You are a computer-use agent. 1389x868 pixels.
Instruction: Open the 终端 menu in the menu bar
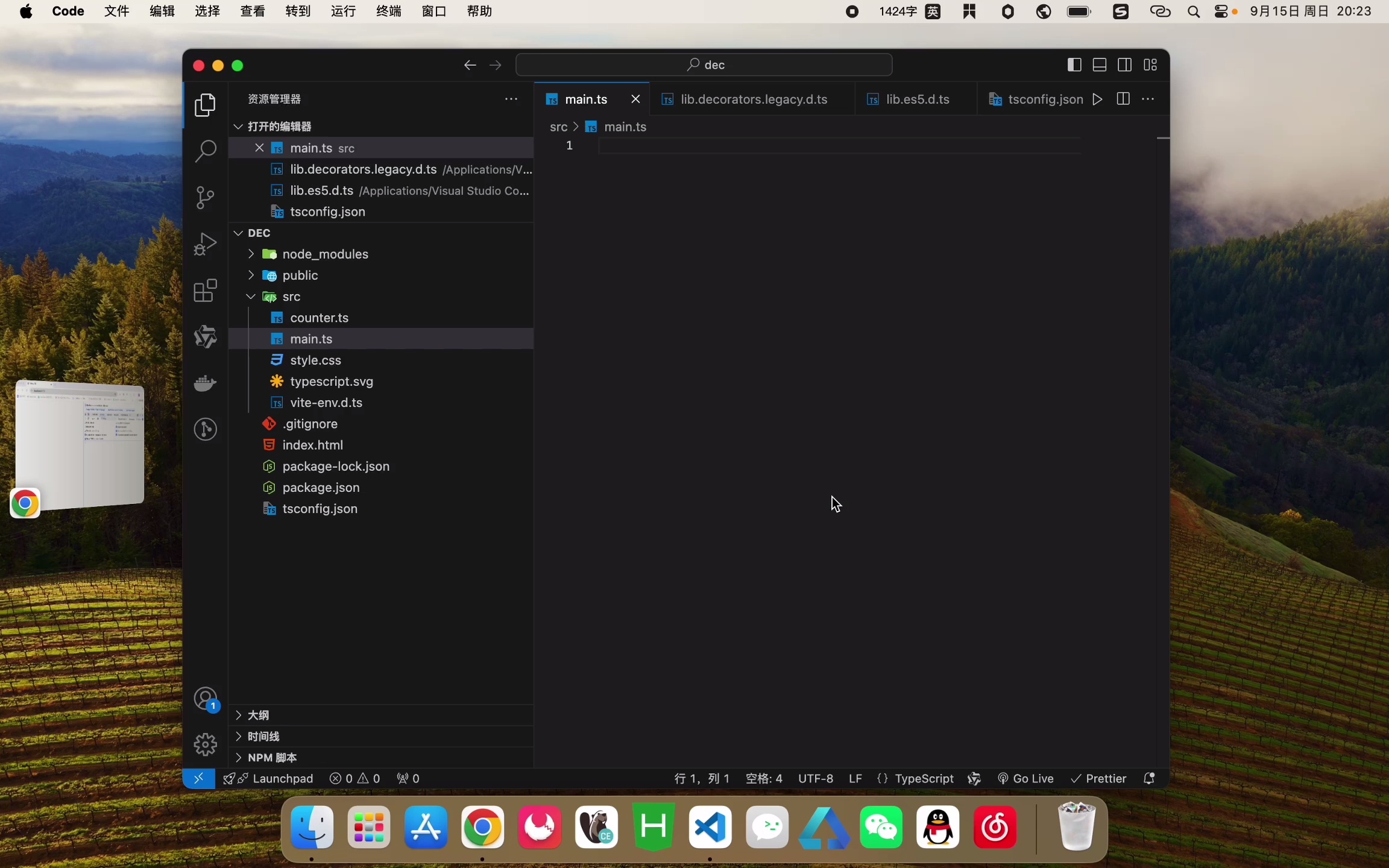388,11
